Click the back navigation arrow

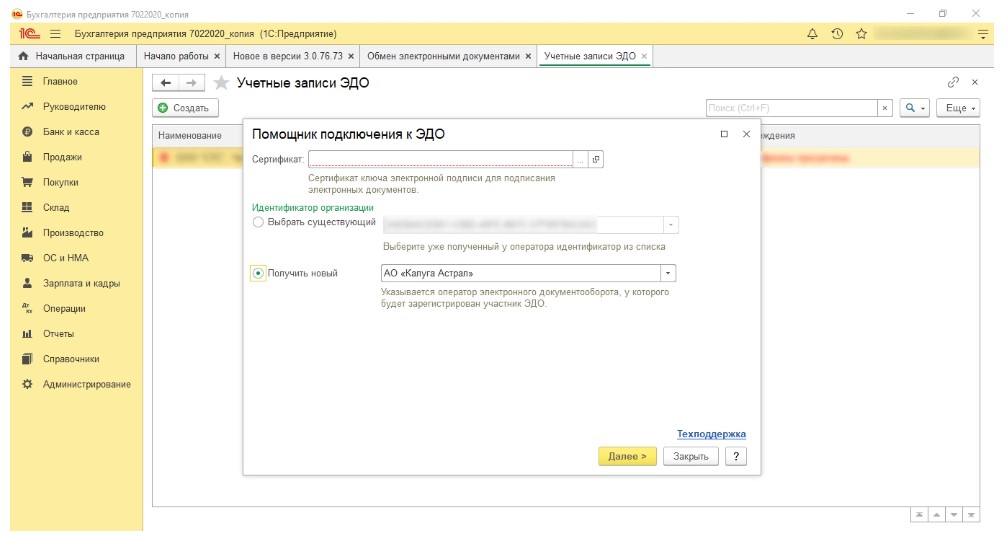166,83
